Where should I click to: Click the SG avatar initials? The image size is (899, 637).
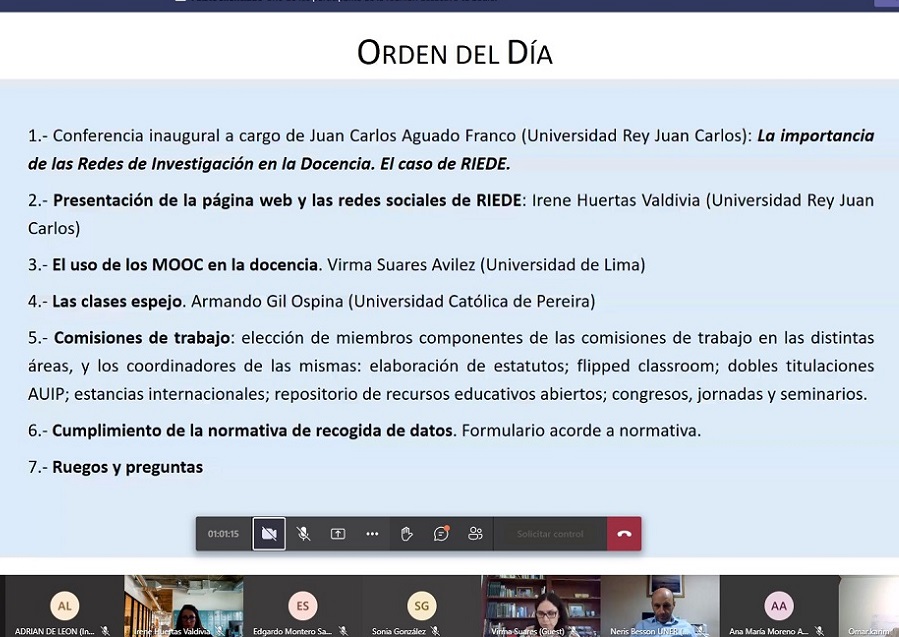421,605
